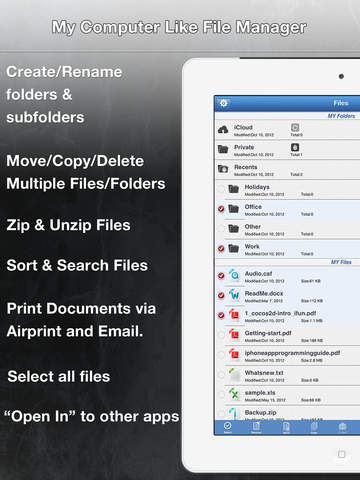Check the Other folder selection circle
360x480 pixels.
(221, 229)
